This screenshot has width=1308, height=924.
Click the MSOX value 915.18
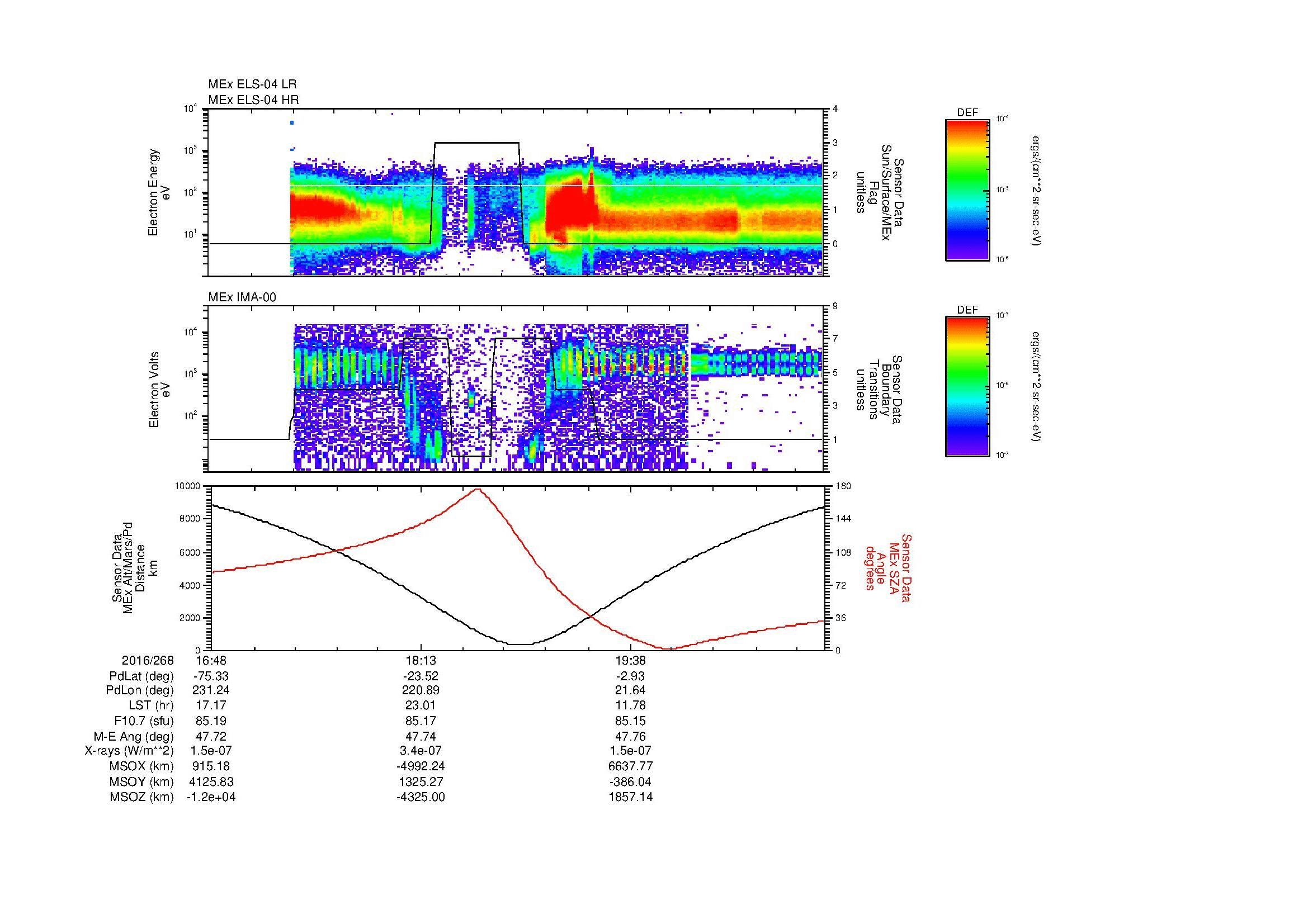(211, 766)
